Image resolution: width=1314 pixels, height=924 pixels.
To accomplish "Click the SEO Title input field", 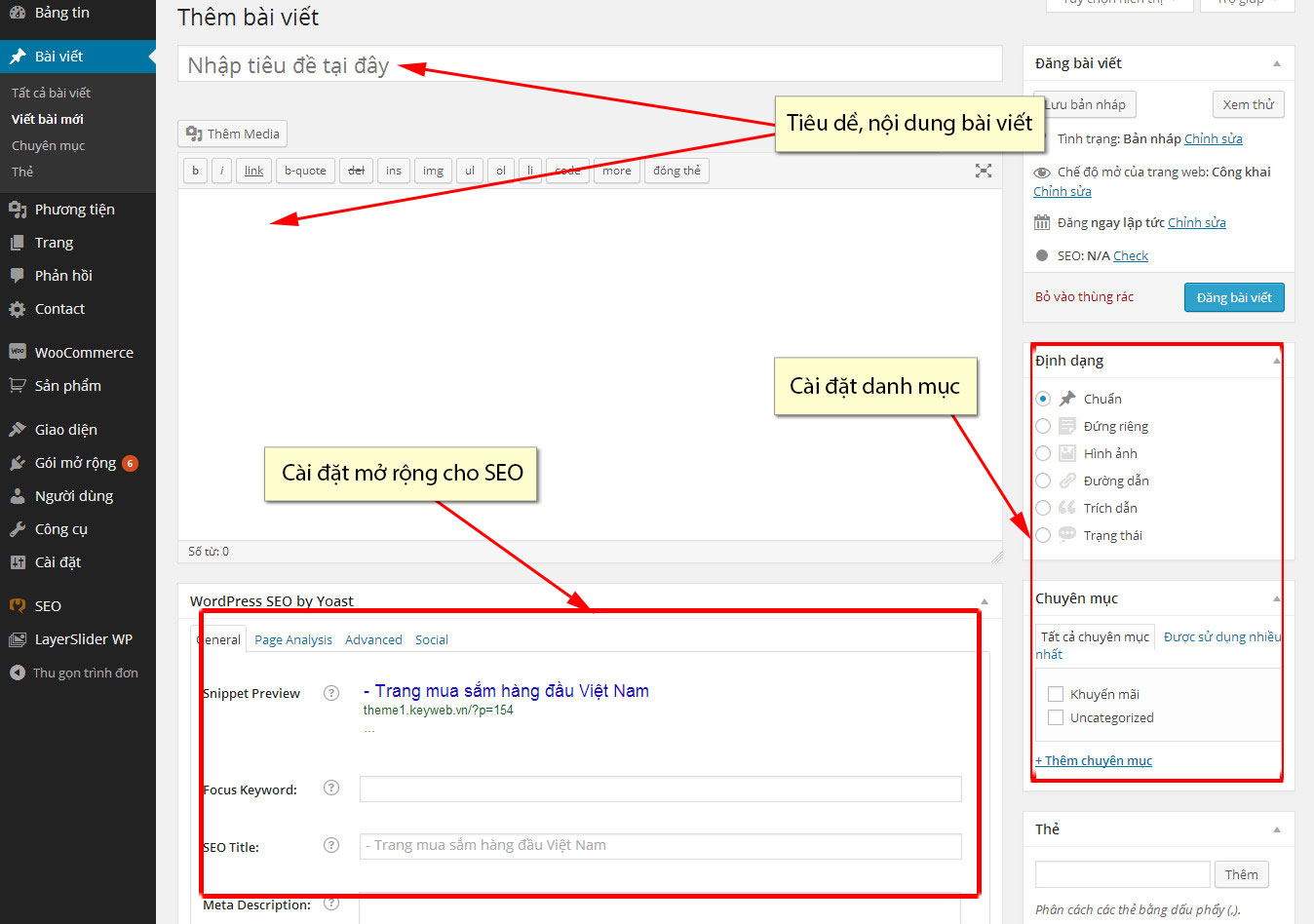I will (x=660, y=846).
